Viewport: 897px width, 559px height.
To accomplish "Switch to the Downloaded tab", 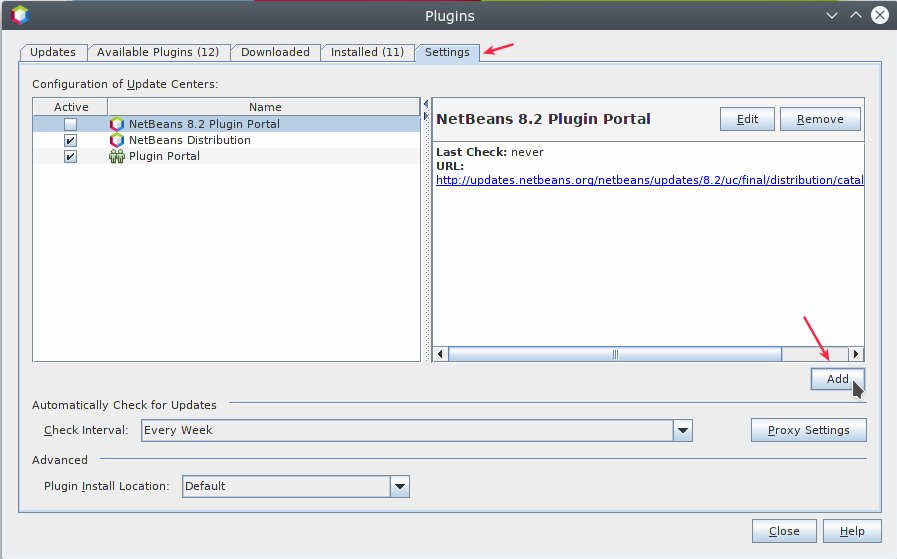I will coord(275,52).
